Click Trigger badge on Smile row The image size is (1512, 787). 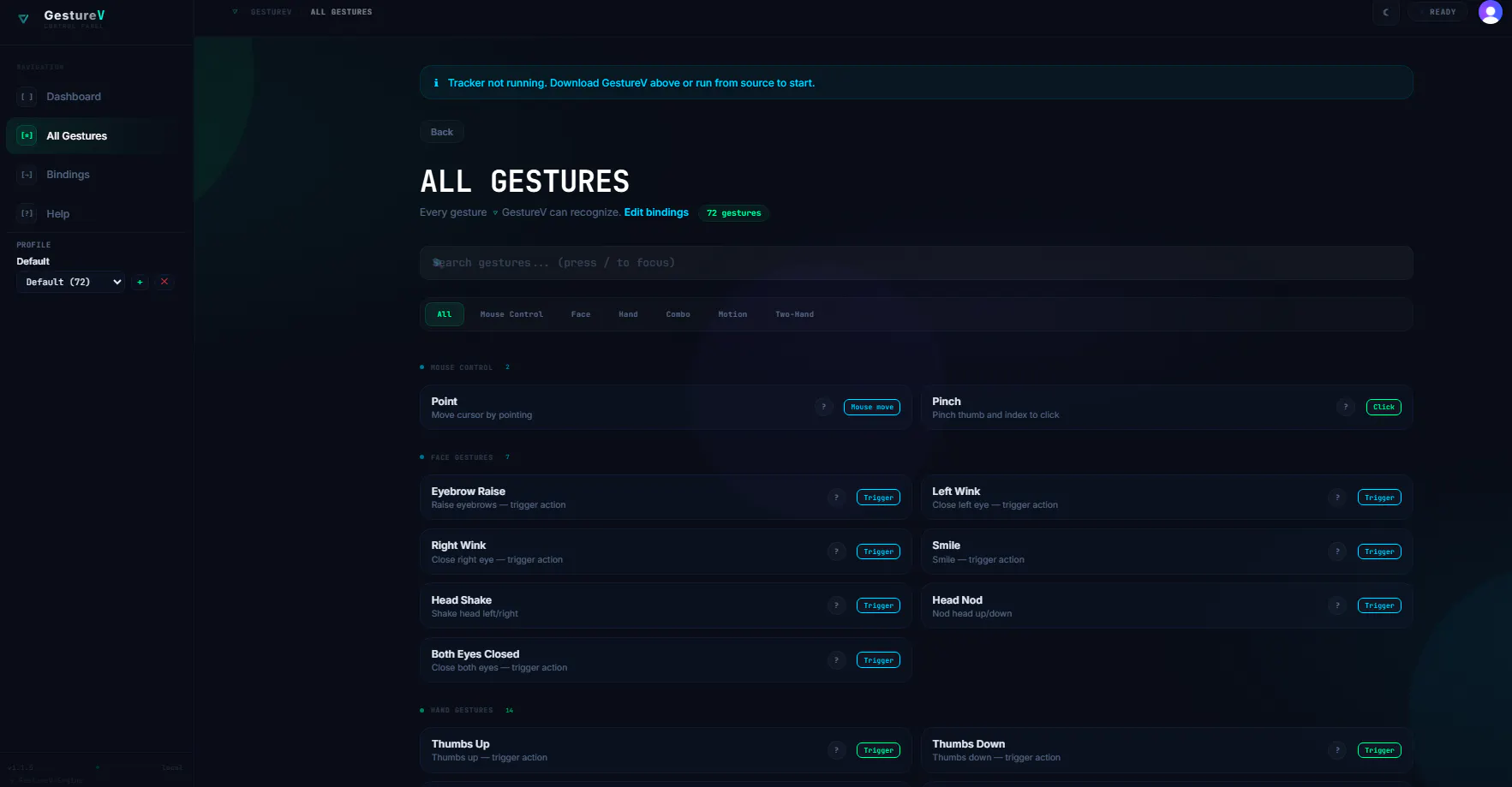tap(1379, 551)
